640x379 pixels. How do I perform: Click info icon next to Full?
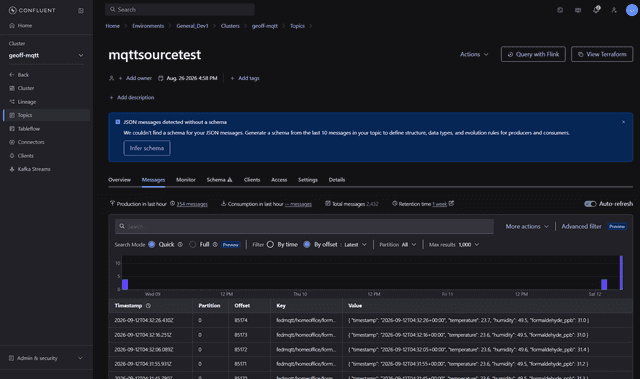(215, 244)
